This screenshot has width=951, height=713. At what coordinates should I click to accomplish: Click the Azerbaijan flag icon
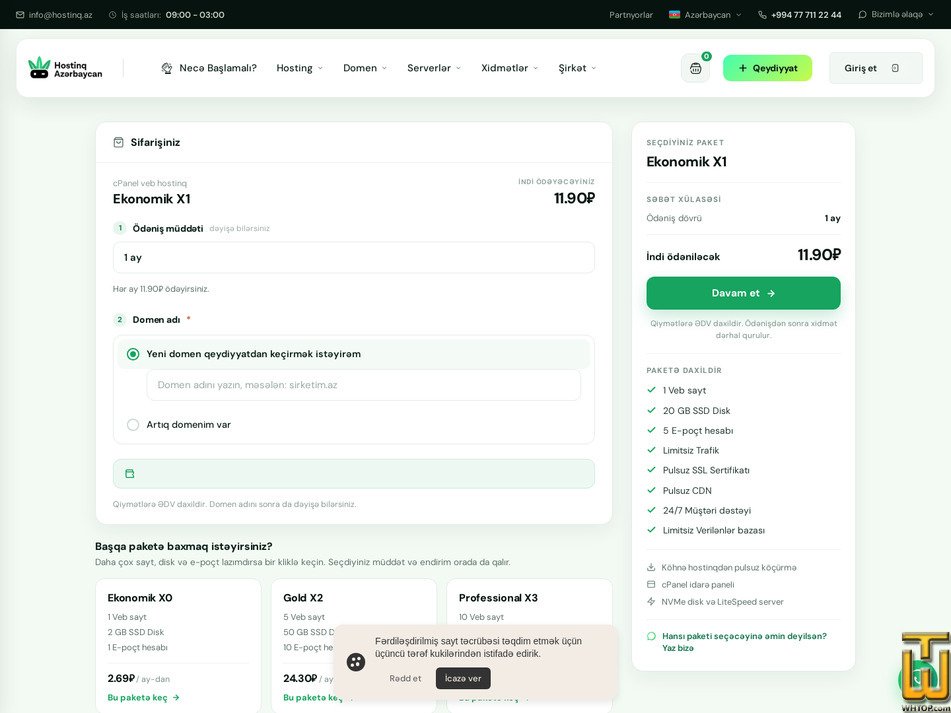(x=674, y=15)
